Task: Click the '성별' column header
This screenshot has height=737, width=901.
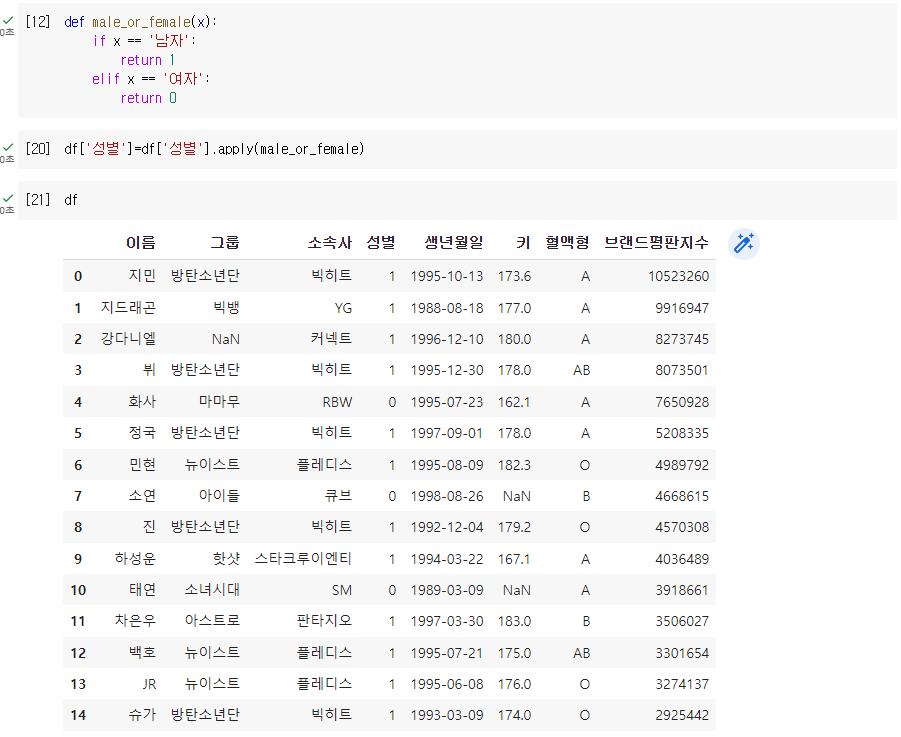Action: point(380,242)
